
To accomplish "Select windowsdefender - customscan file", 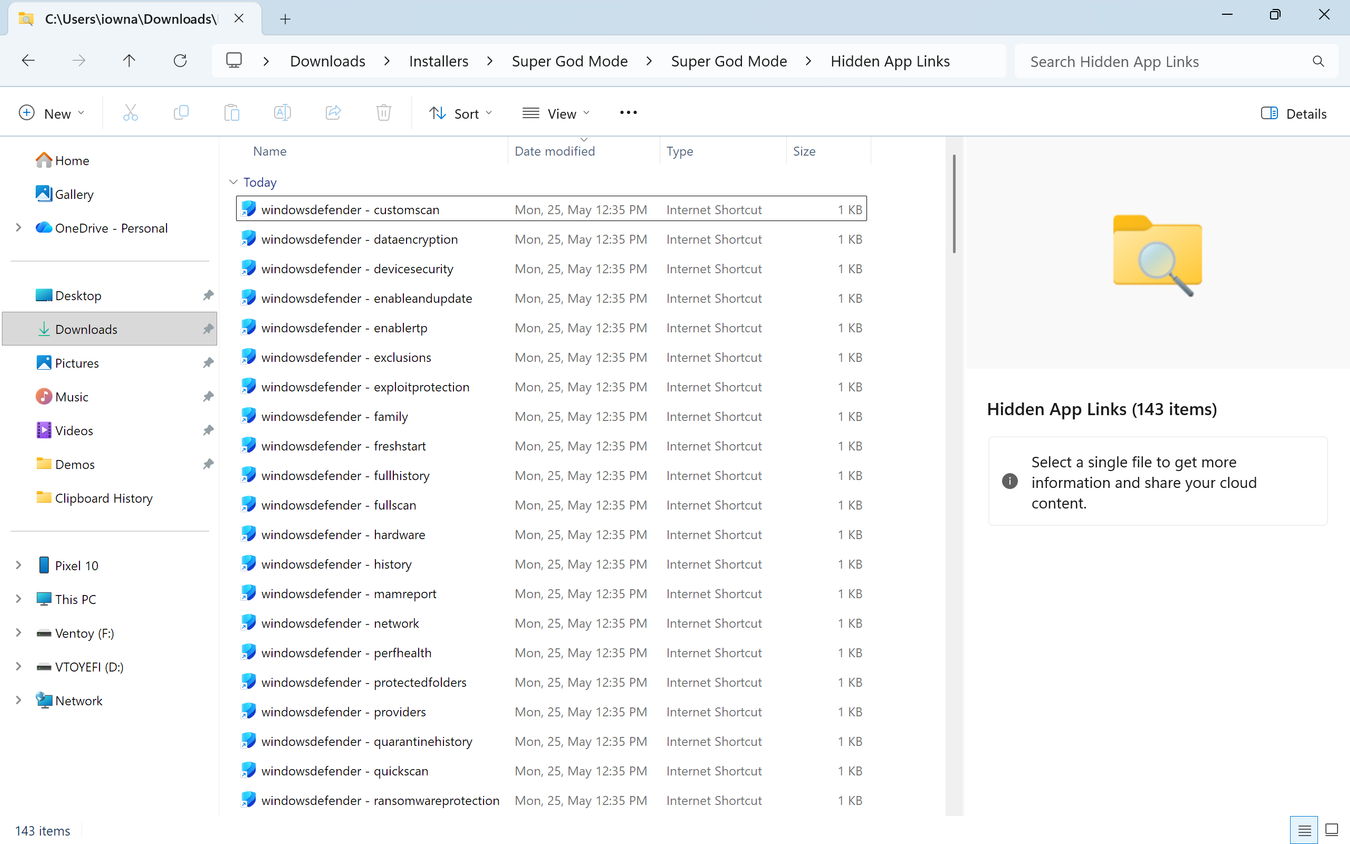I will [551, 210].
